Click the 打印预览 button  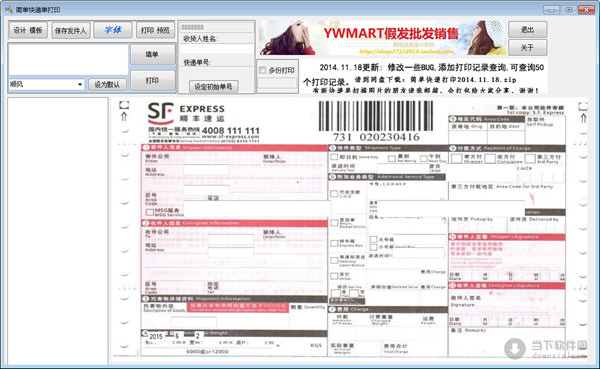point(155,30)
